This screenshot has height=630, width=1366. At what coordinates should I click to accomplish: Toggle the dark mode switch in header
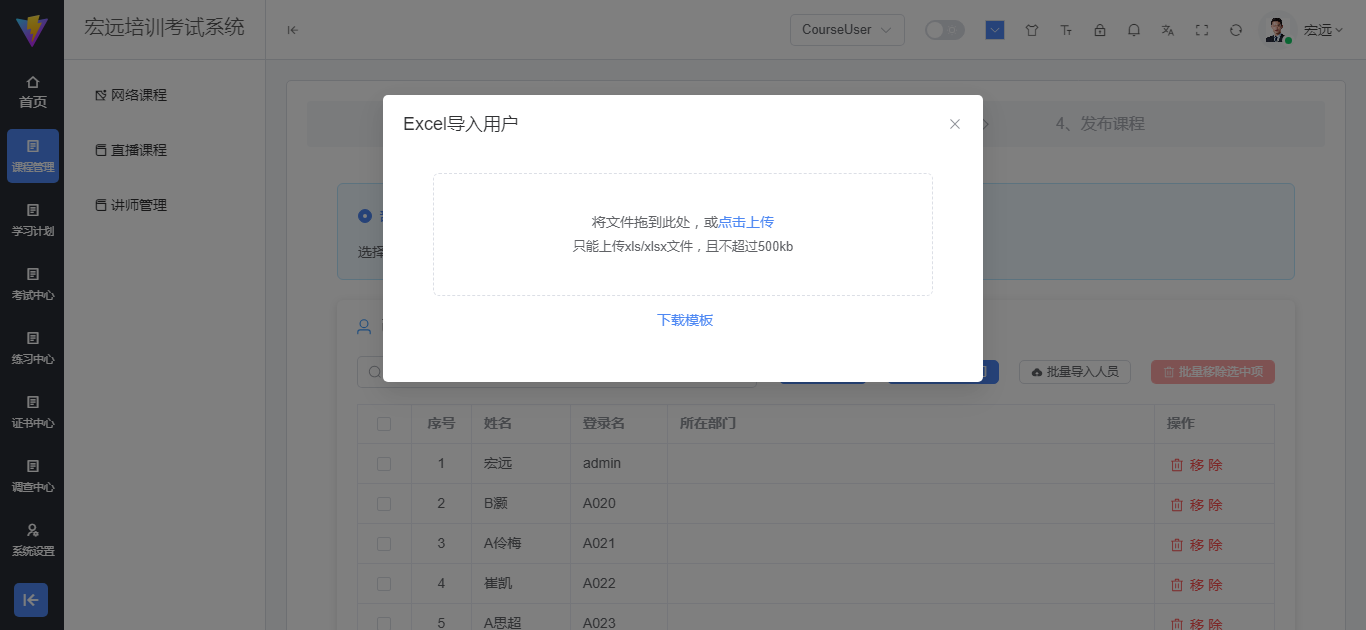[944, 30]
